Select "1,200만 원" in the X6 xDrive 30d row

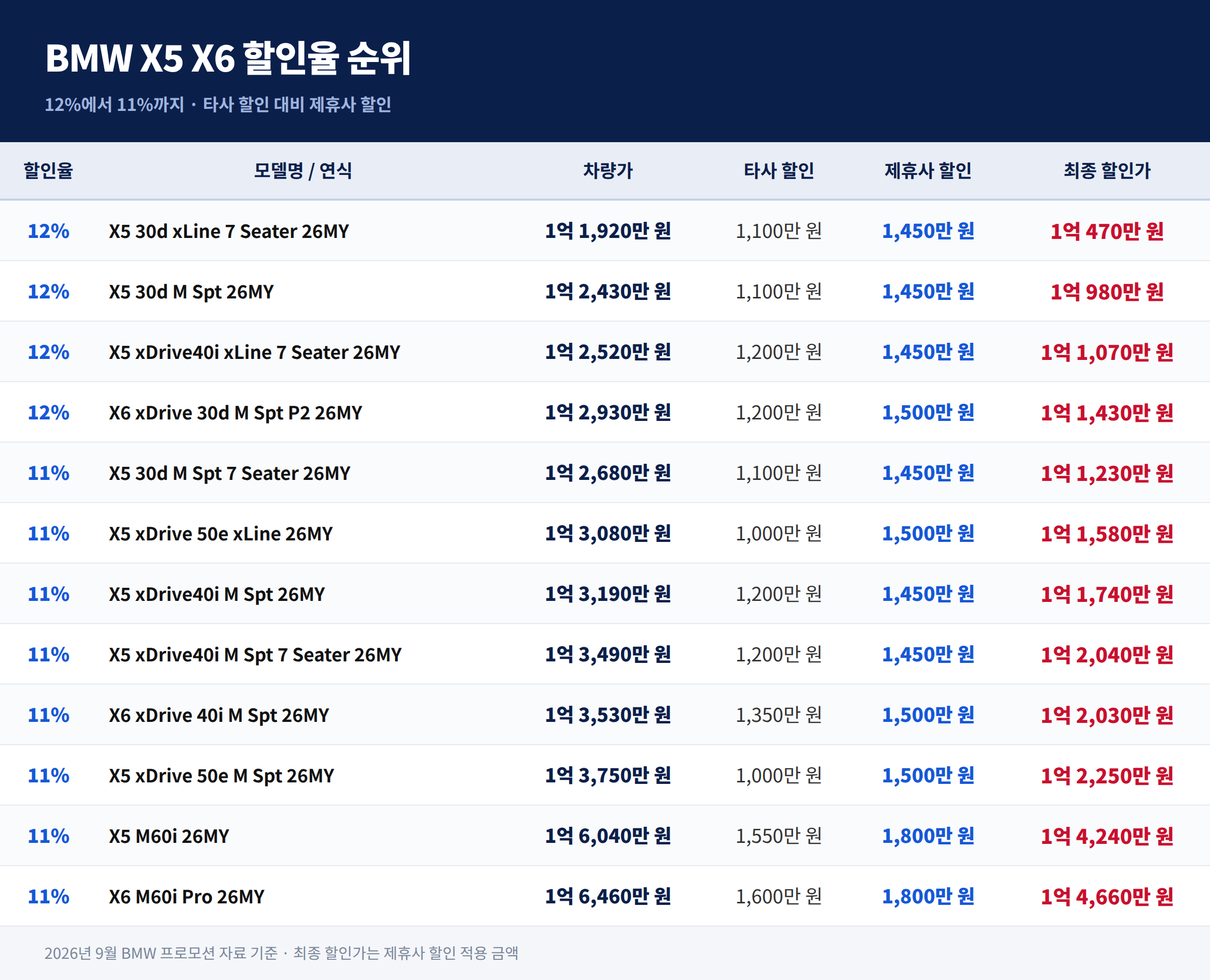click(x=778, y=412)
